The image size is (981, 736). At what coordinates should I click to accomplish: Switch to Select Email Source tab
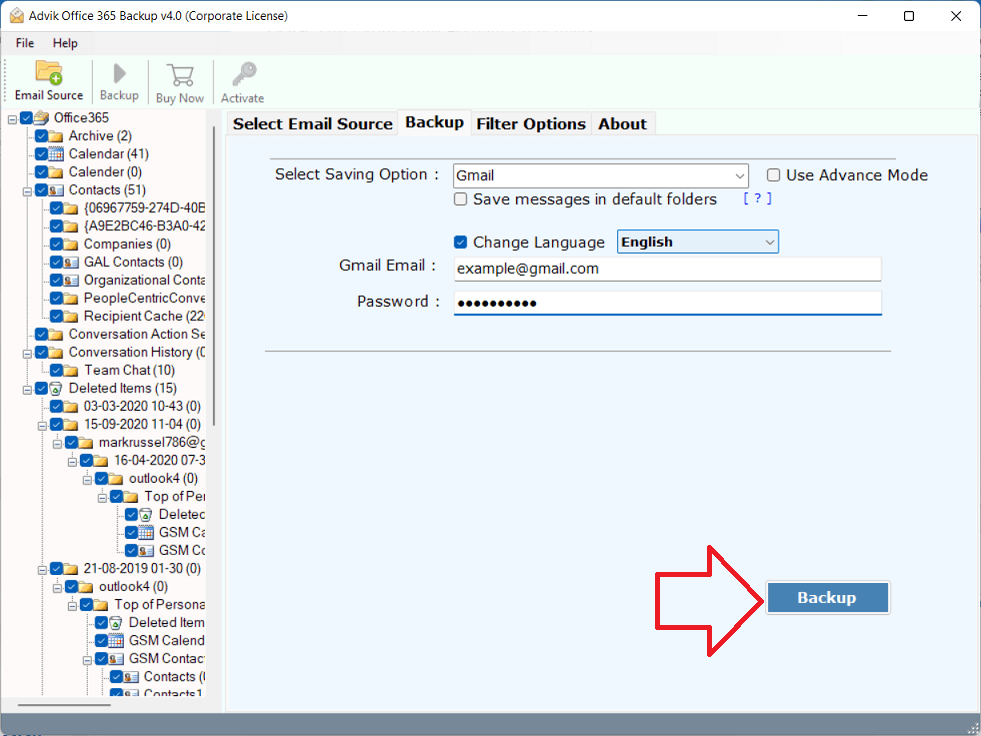(312, 124)
